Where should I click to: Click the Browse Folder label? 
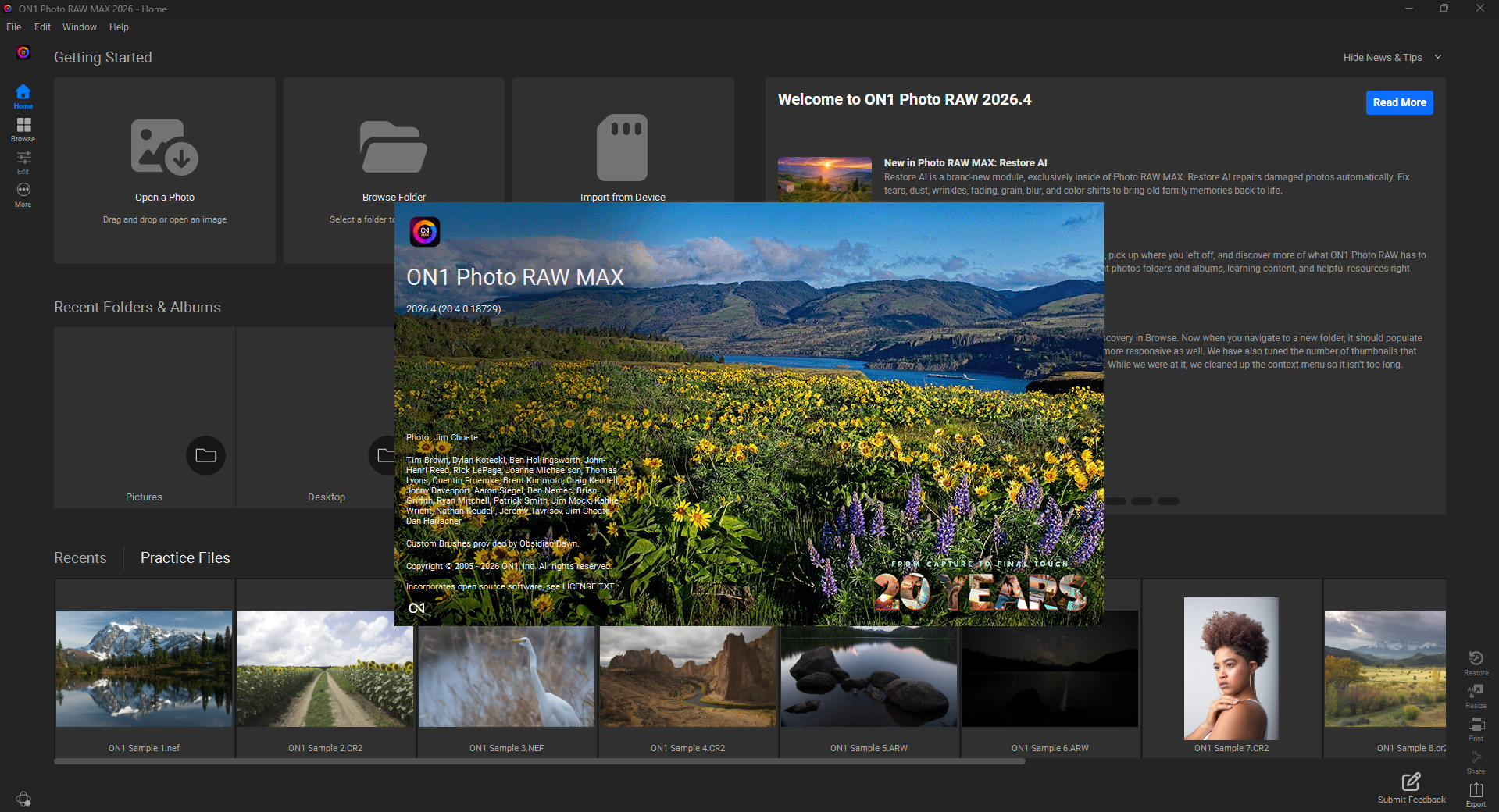coord(394,198)
